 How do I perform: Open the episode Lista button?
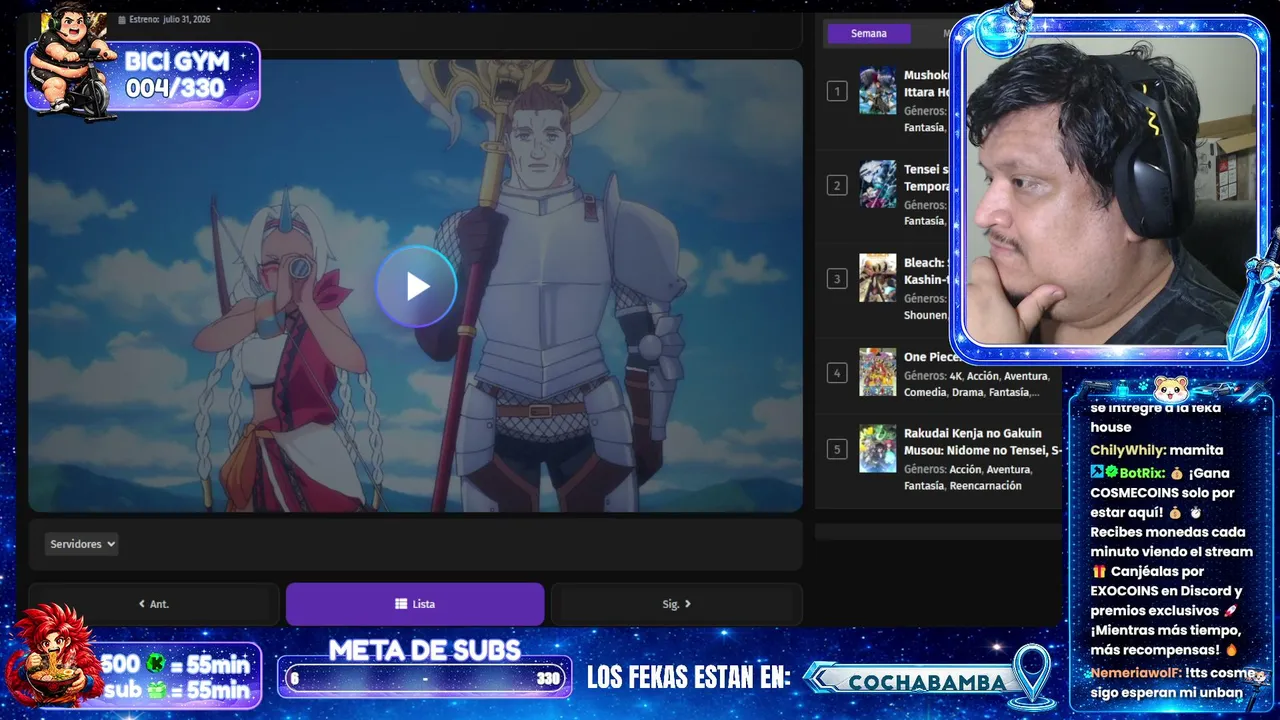click(x=415, y=604)
